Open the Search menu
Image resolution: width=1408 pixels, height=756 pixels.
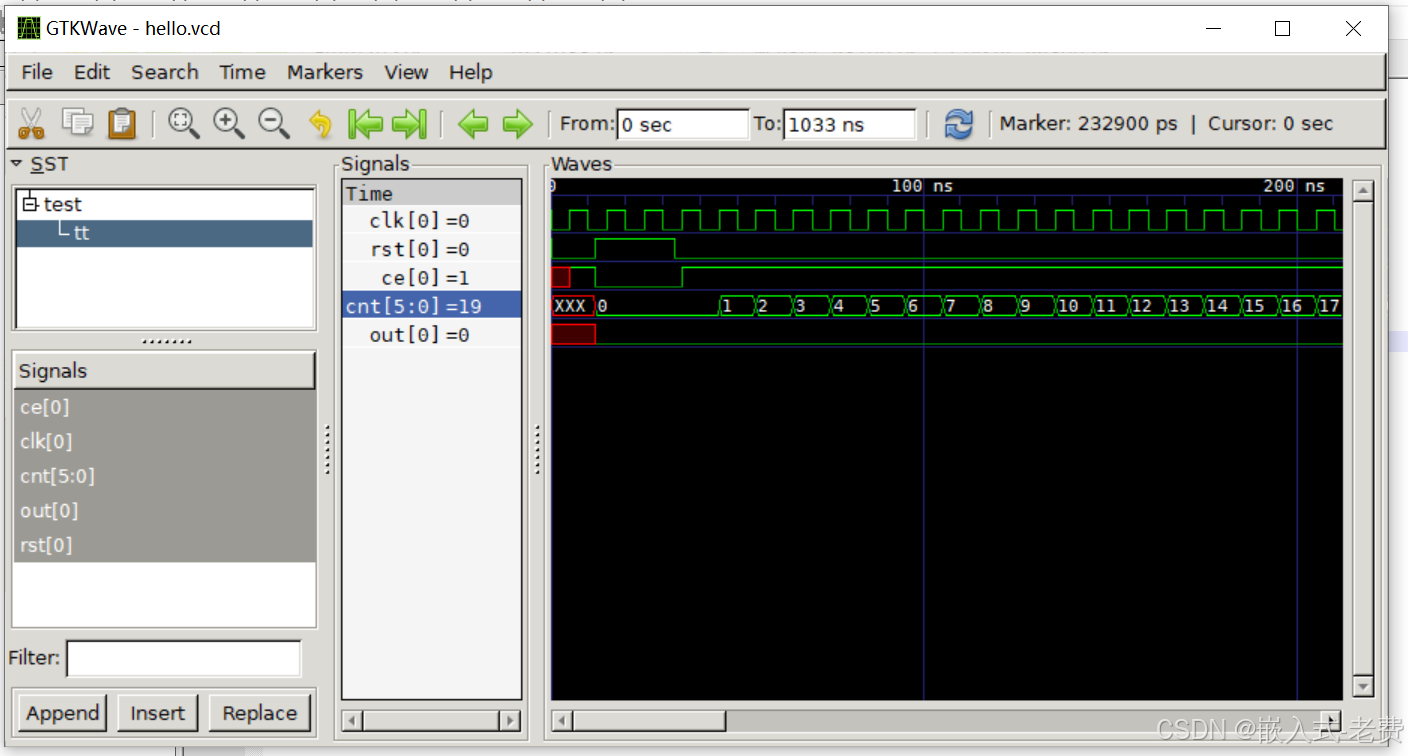(165, 72)
